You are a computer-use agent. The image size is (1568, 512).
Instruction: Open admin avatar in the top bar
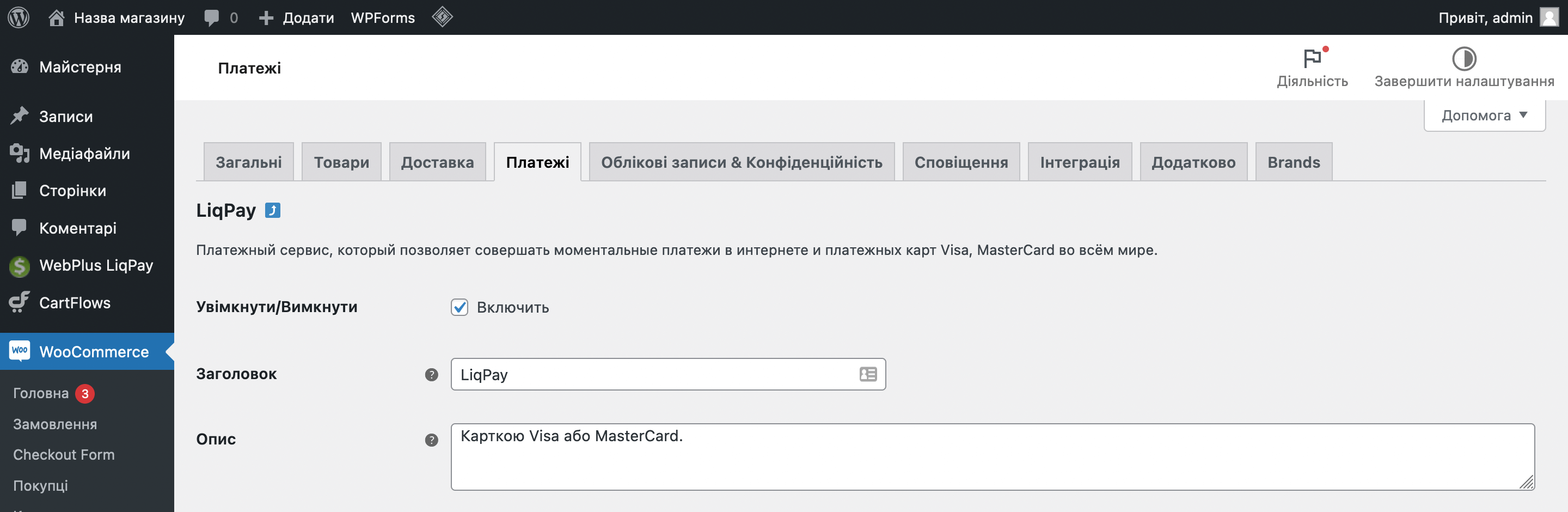tap(1549, 17)
